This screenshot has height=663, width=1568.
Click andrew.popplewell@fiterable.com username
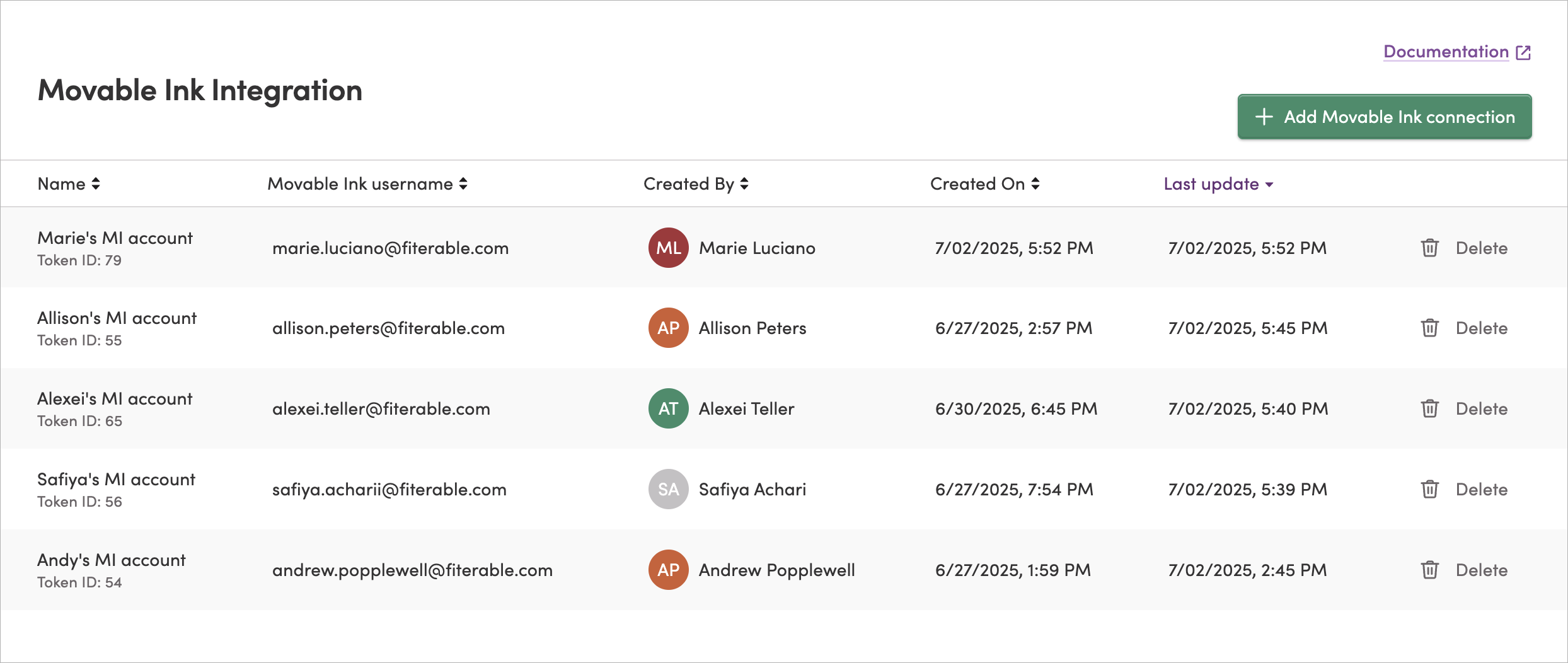coord(412,570)
